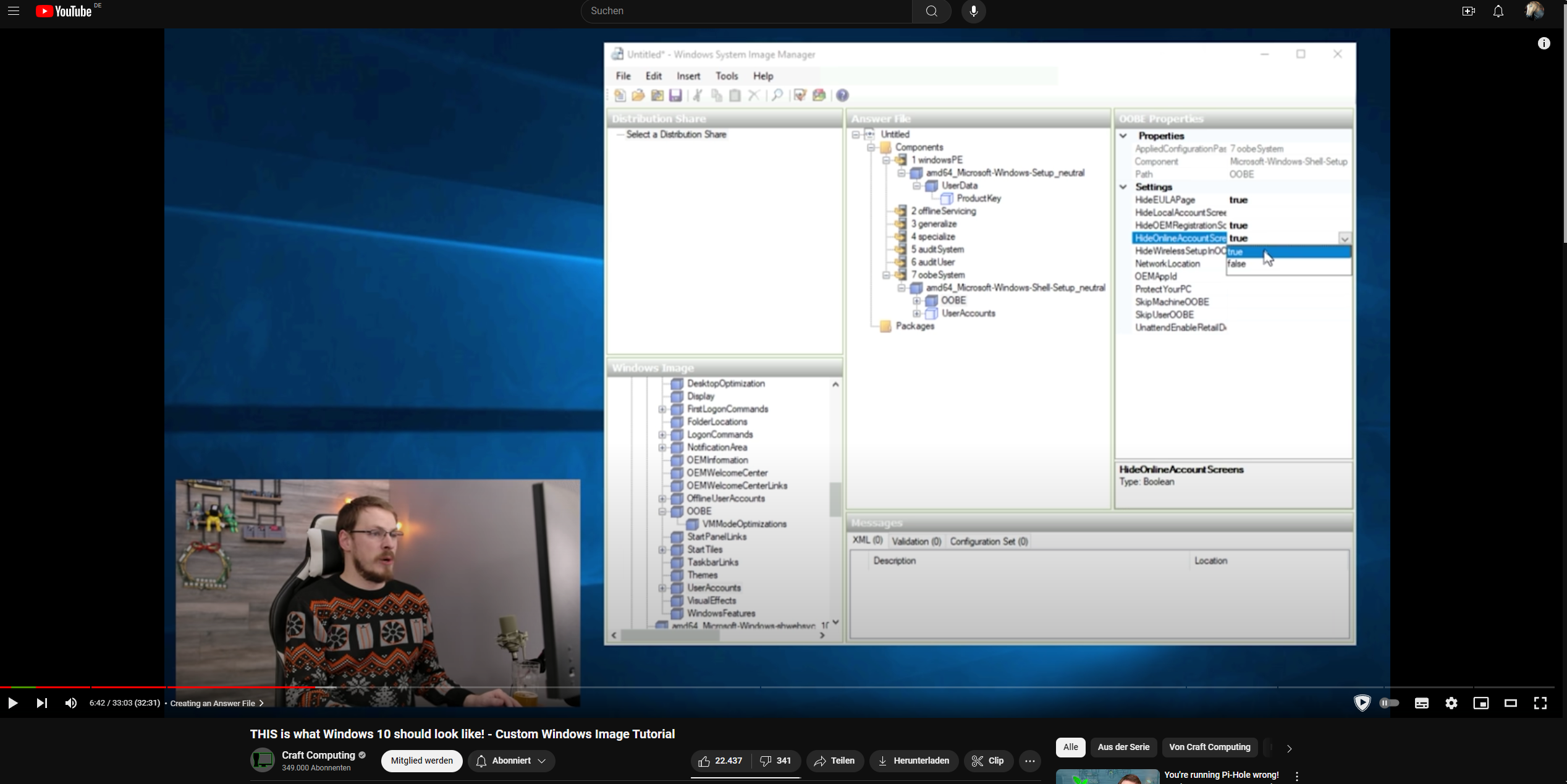Viewport: 1567px width, 784px height.
Task: Select the Aus der Serie chip
Action: [x=1123, y=747]
